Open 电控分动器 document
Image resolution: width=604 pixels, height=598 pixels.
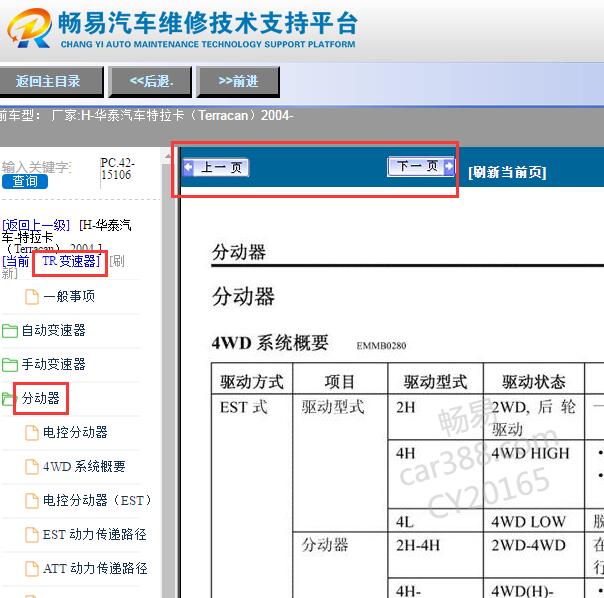coord(75,432)
